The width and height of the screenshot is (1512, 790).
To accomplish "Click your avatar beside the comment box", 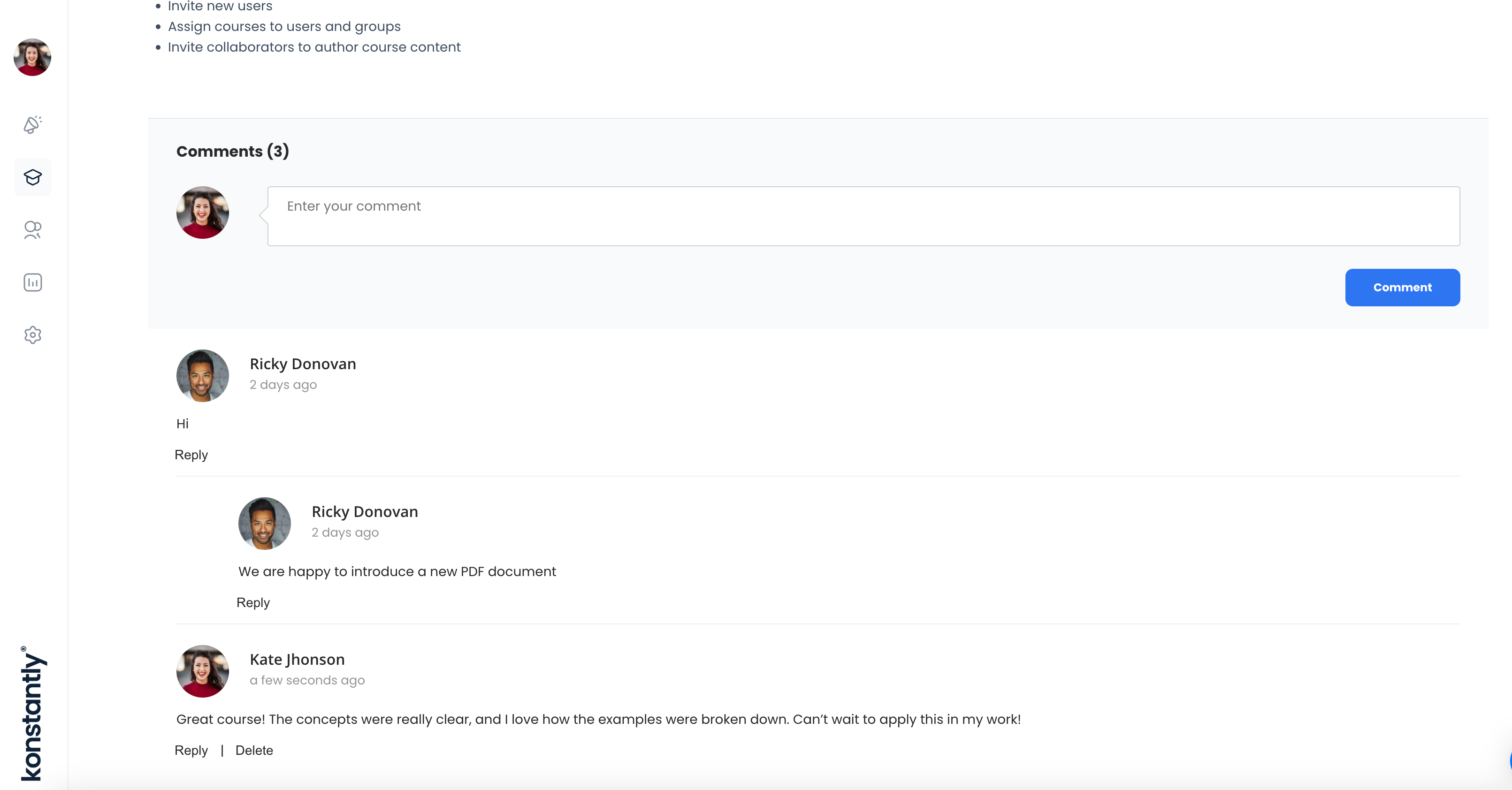I will click(x=203, y=213).
